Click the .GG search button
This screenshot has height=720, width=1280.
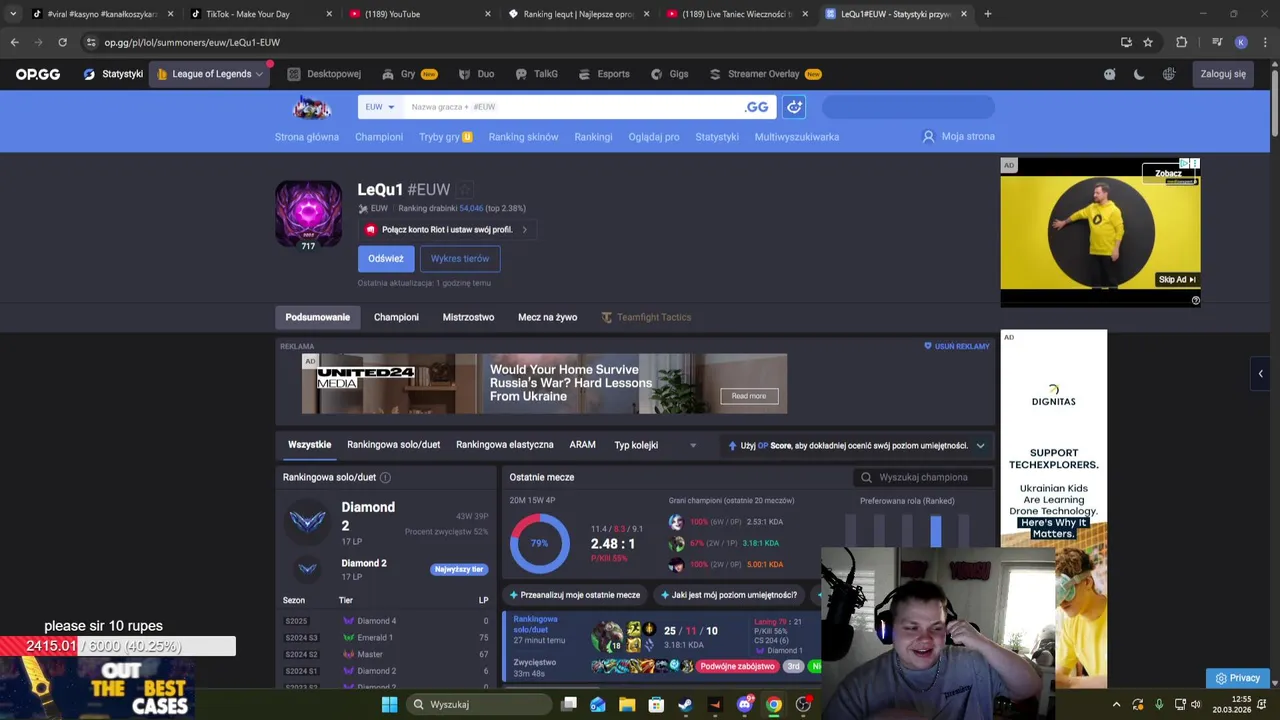coord(757,107)
